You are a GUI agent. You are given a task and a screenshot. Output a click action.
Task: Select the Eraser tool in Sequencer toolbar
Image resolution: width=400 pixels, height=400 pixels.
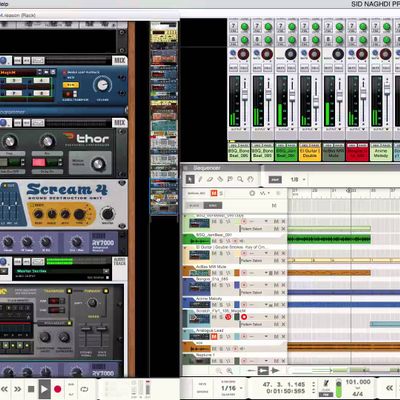[210, 179]
